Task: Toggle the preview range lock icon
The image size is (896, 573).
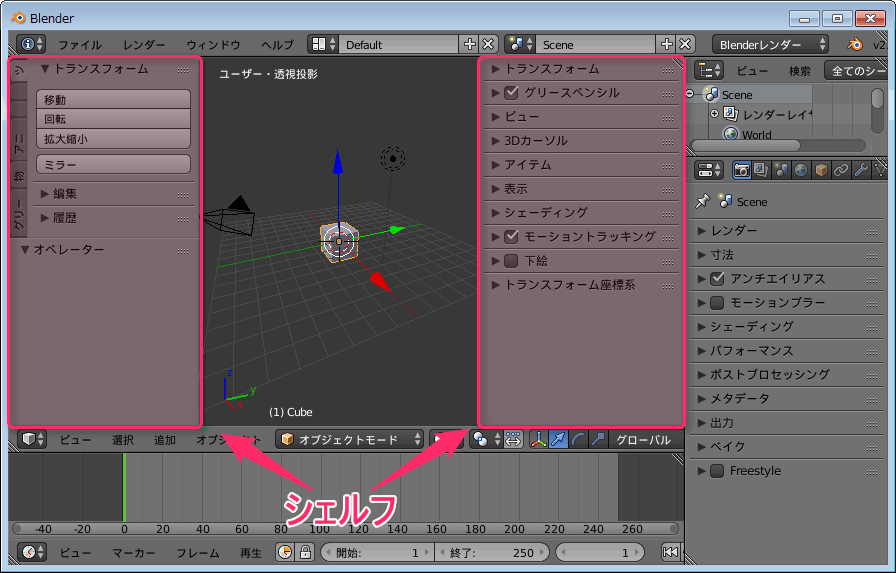Action: pyautogui.click(x=305, y=552)
